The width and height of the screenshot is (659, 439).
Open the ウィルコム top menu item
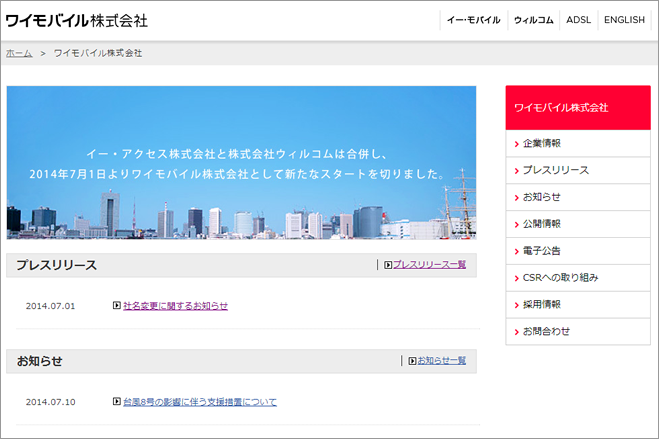click(534, 20)
